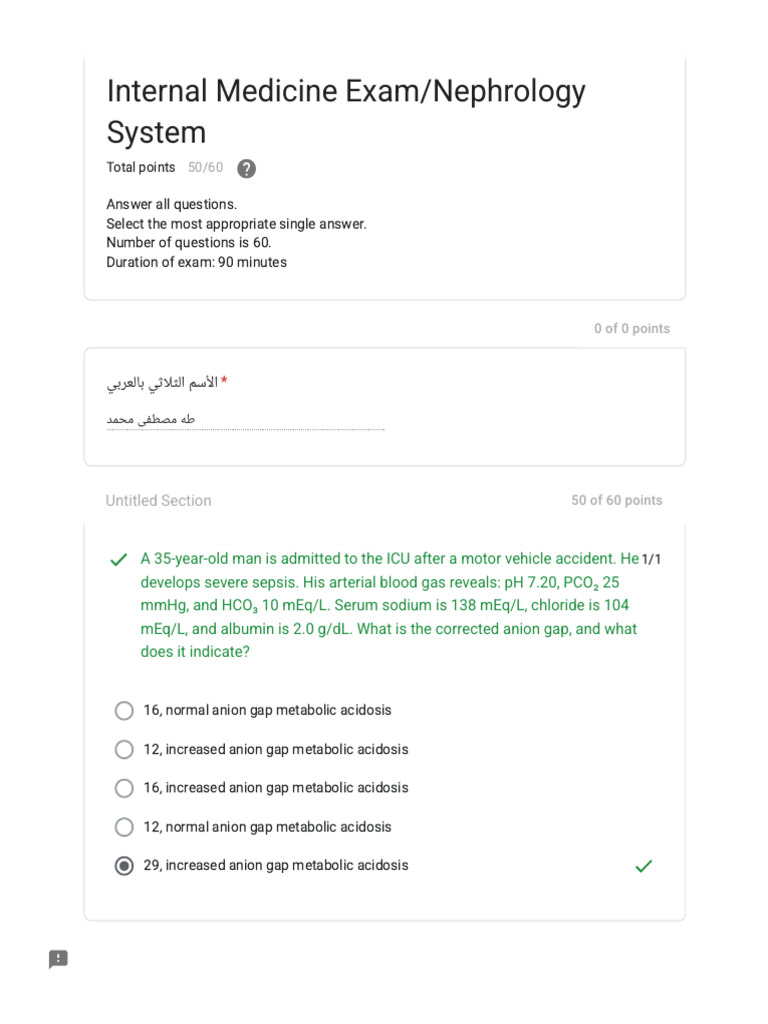The image size is (768, 1024).
Task: Select radio for 12, normal anion gap
Action: pos(124,827)
